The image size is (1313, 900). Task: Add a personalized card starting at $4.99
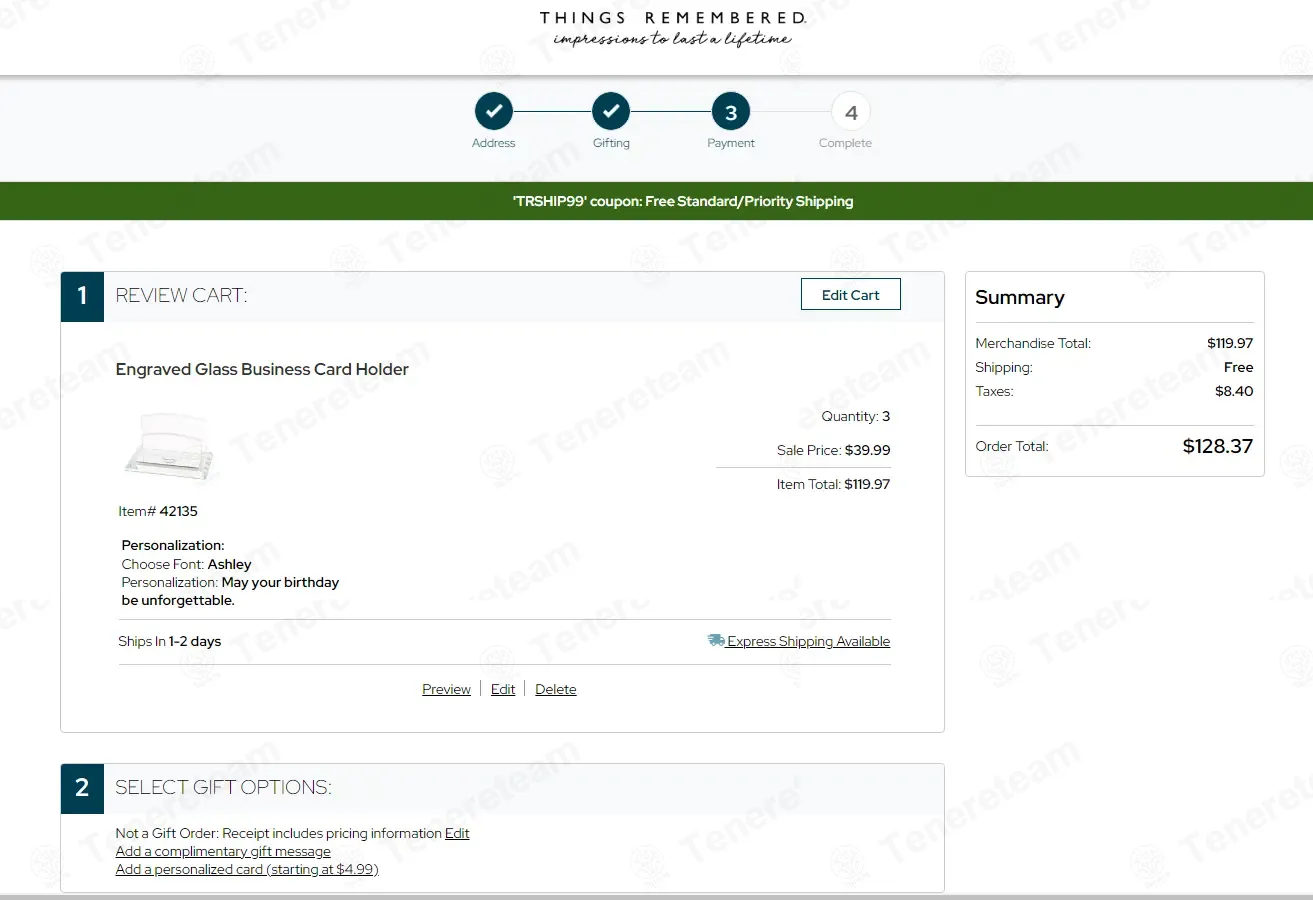click(x=247, y=869)
